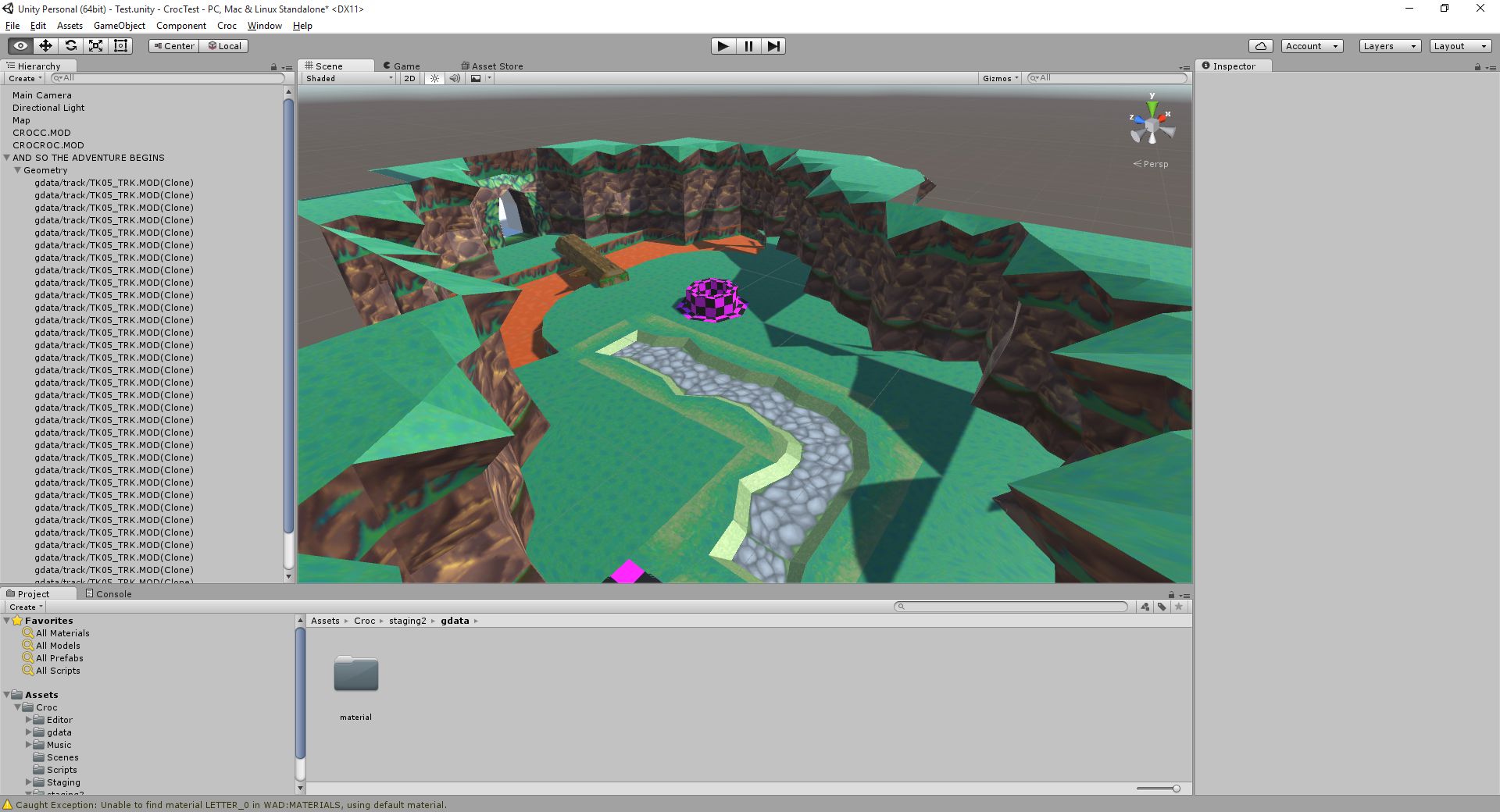1500x812 pixels.
Task: Toggle the Center pivot button
Action: (173, 46)
